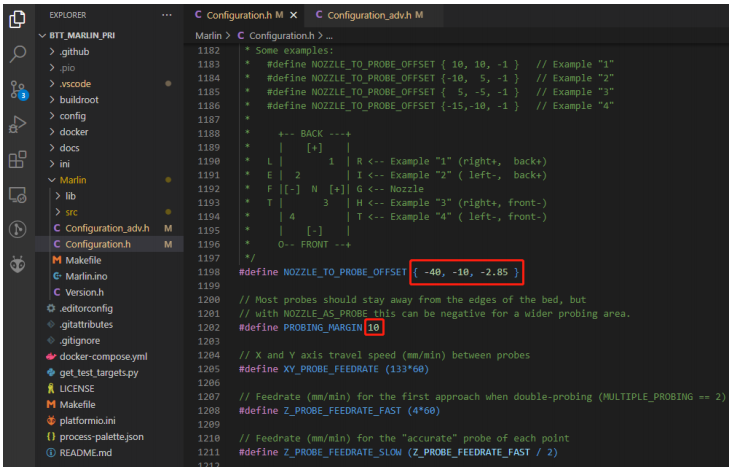
Task: Switch to the Configuration_adv.h tab
Action: pos(368,15)
